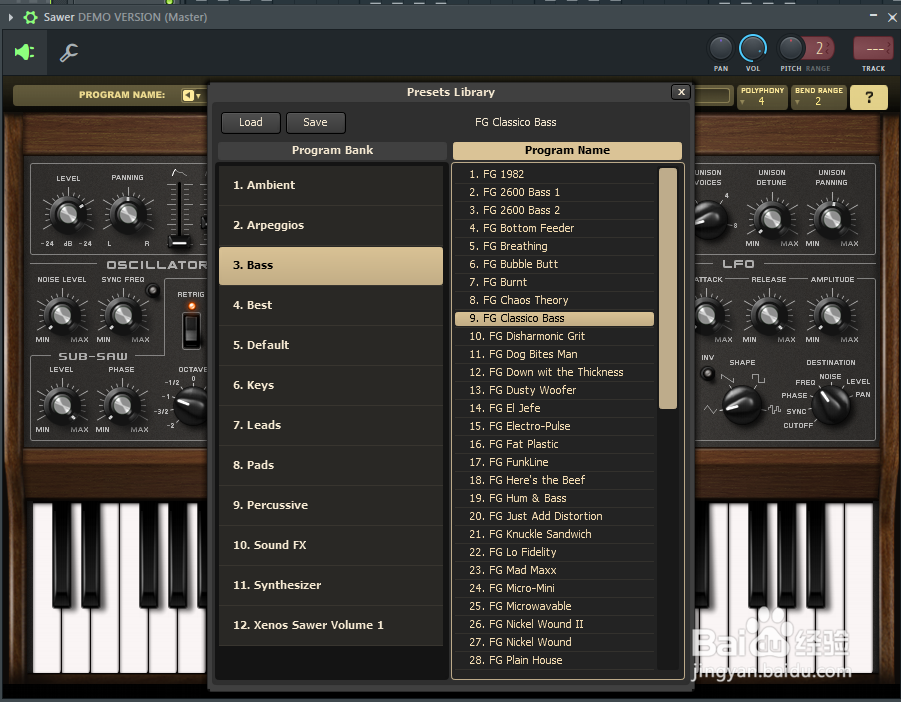
Task: Toggle the small button beside SYNC FREQ
Action: (x=153, y=291)
